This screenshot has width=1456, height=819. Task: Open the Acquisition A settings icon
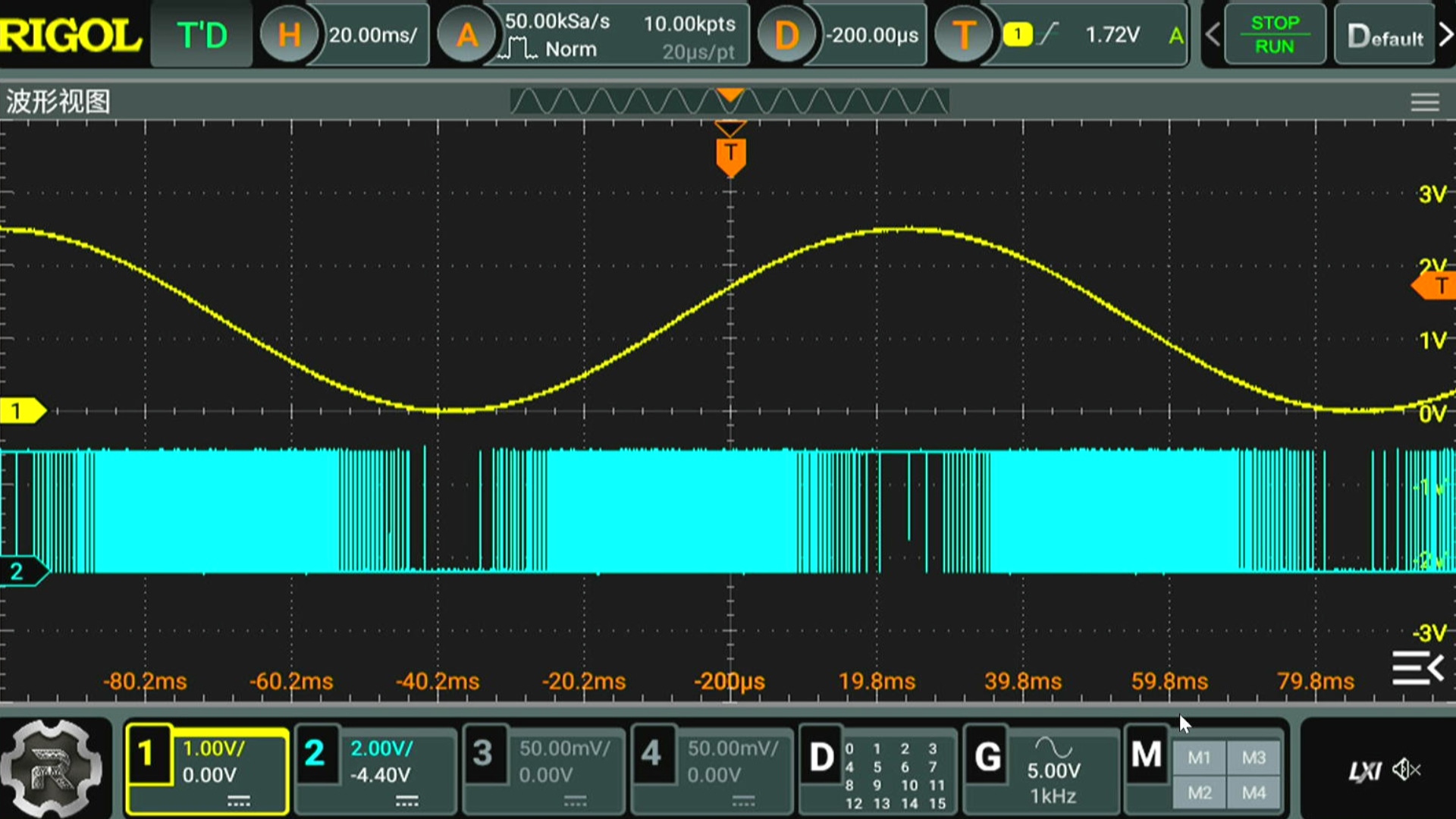tap(467, 35)
